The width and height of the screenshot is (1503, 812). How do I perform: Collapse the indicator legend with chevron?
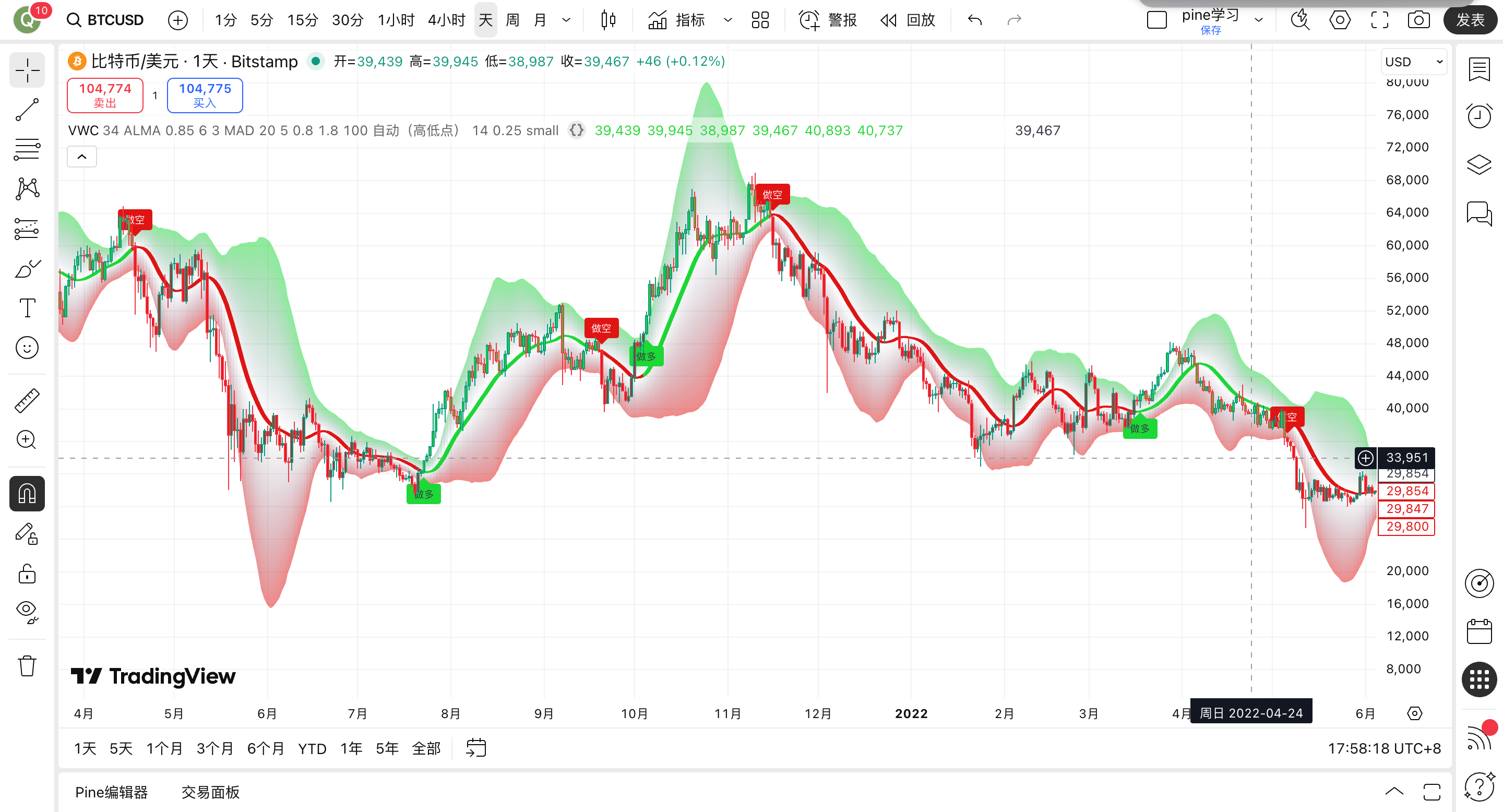(x=82, y=157)
